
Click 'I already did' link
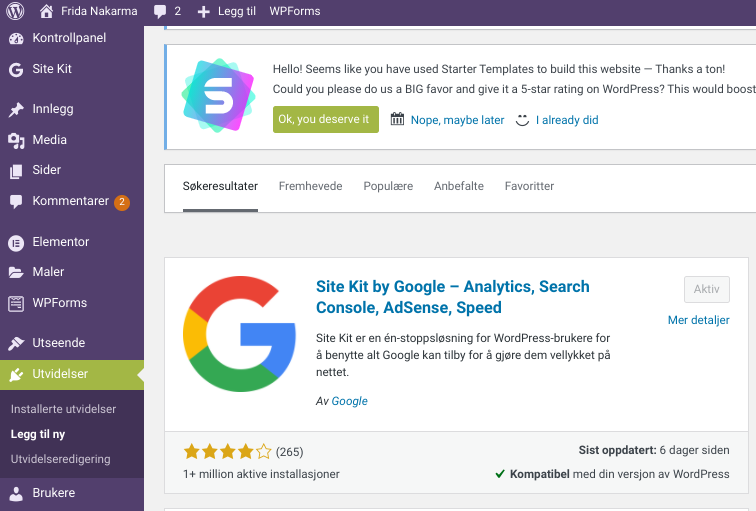click(x=567, y=120)
